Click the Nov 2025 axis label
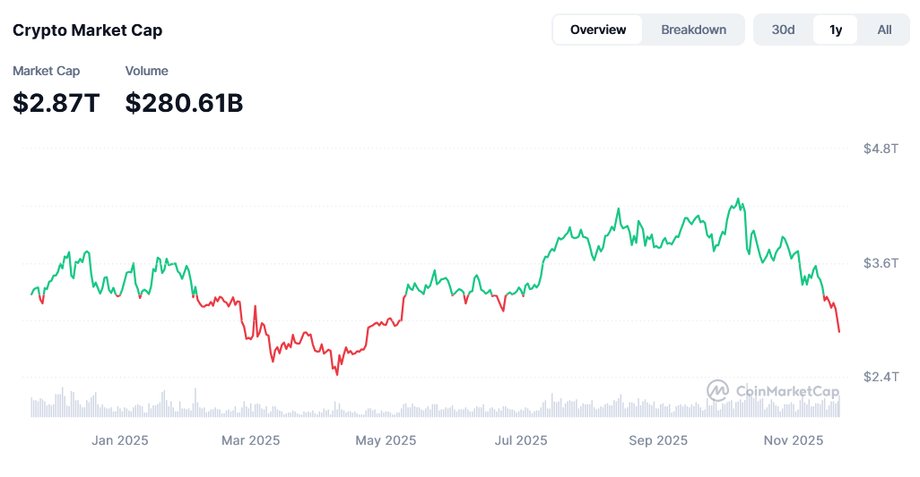Image resolution: width=920 pixels, height=477 pixels. point(792,440)
